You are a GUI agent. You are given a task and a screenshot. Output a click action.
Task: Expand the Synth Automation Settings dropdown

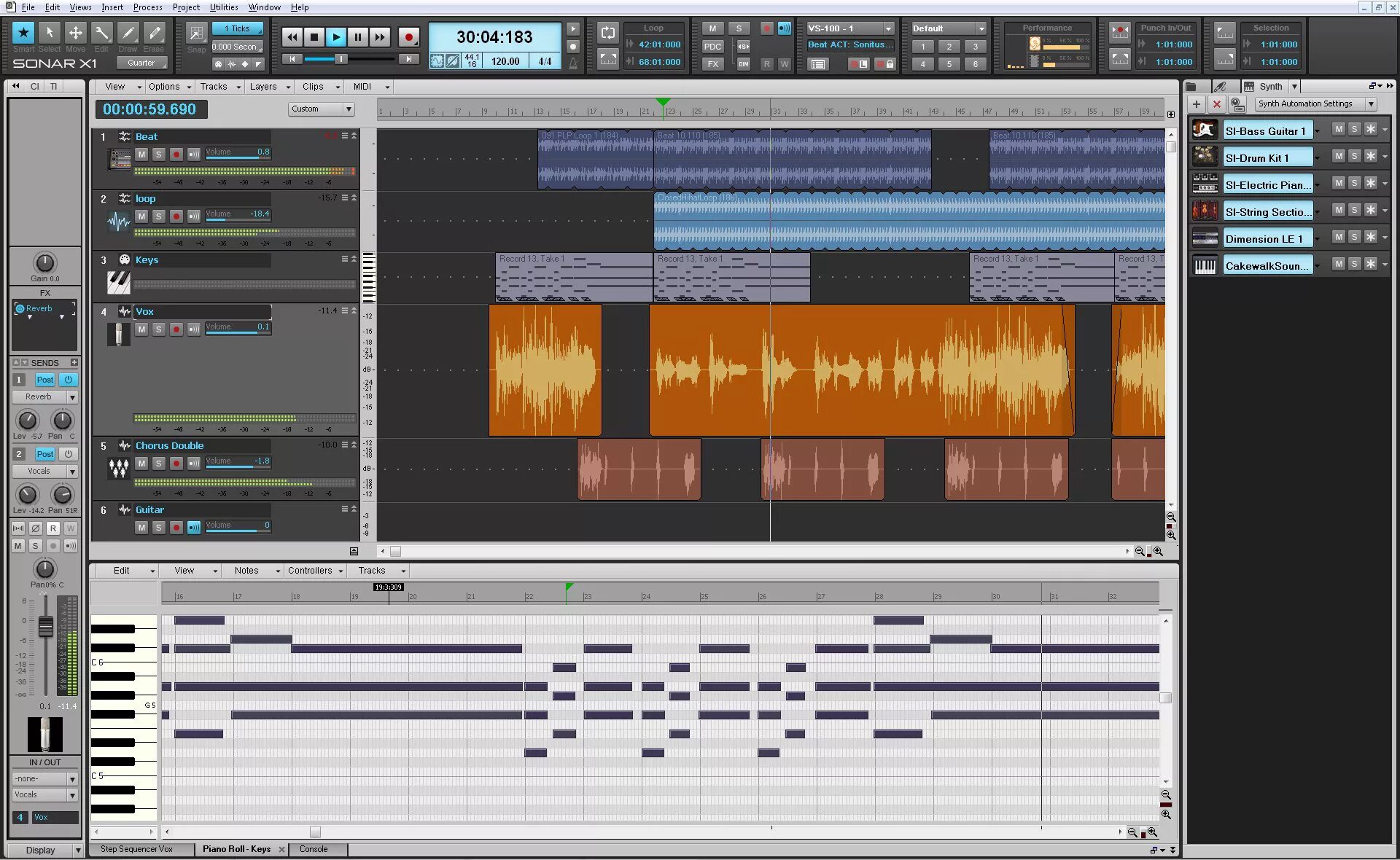pyautogui.click(x=1371, y=104)
